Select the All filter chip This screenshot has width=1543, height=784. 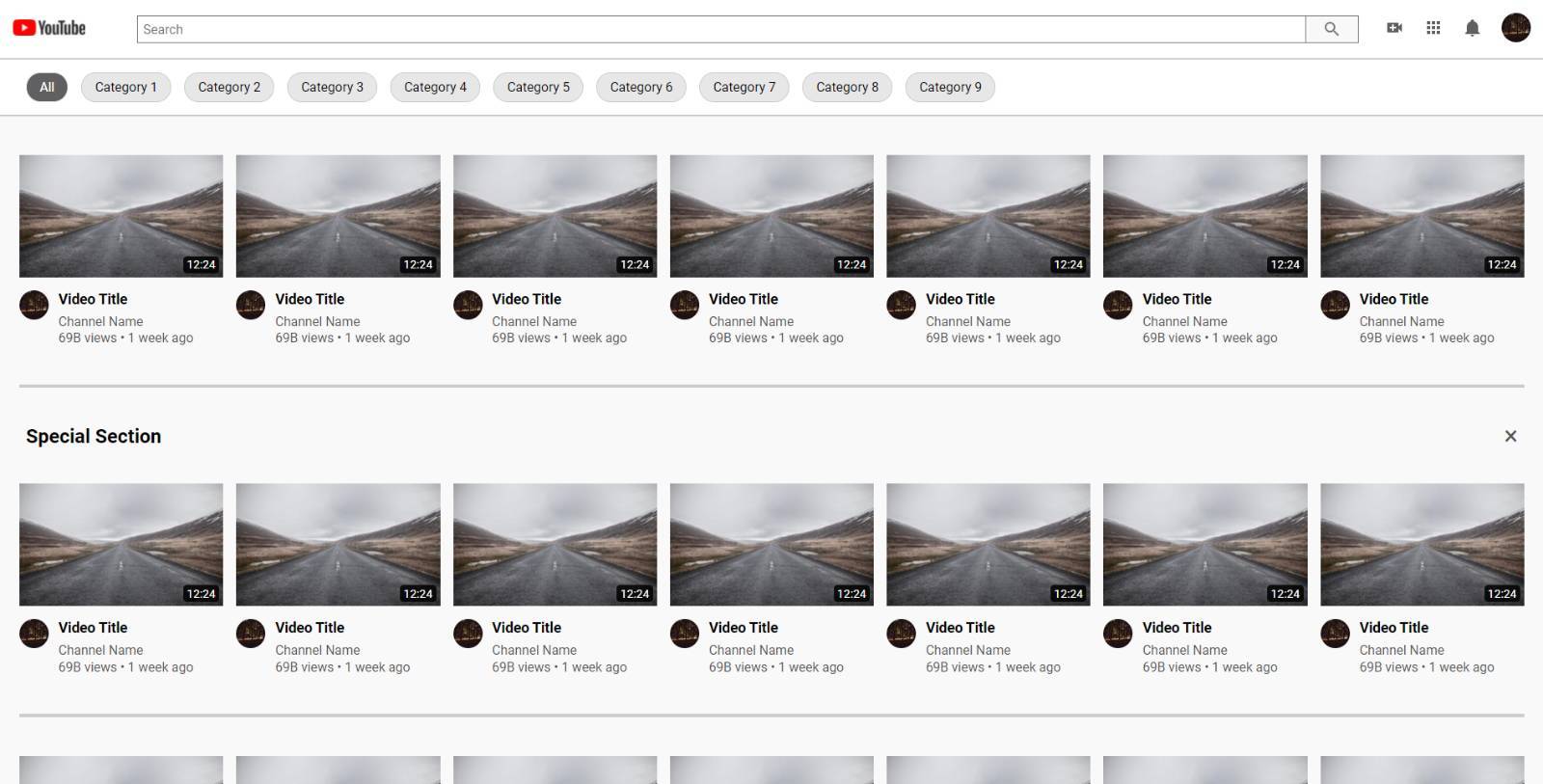pyautogui.click(x=46, y=87)
